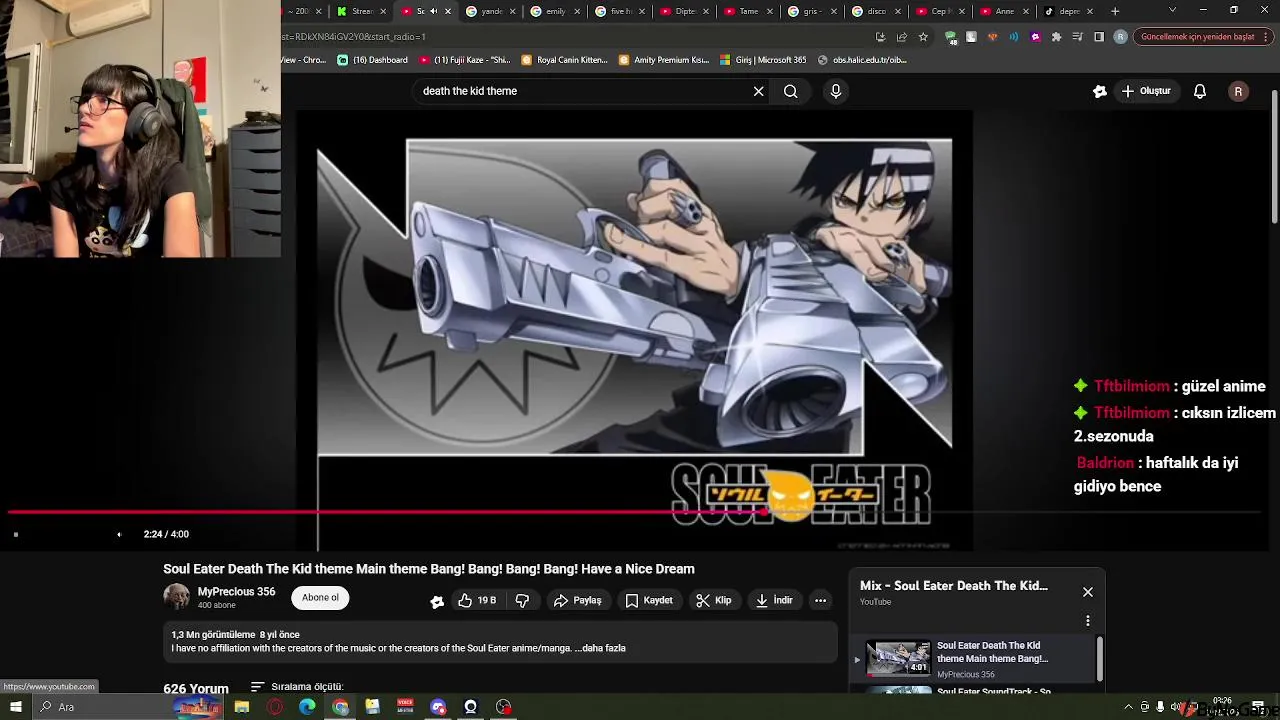Switch to the disco browser tab
Image resolution: width=1280 pixels, height=720 pixels.
(876, 11)
